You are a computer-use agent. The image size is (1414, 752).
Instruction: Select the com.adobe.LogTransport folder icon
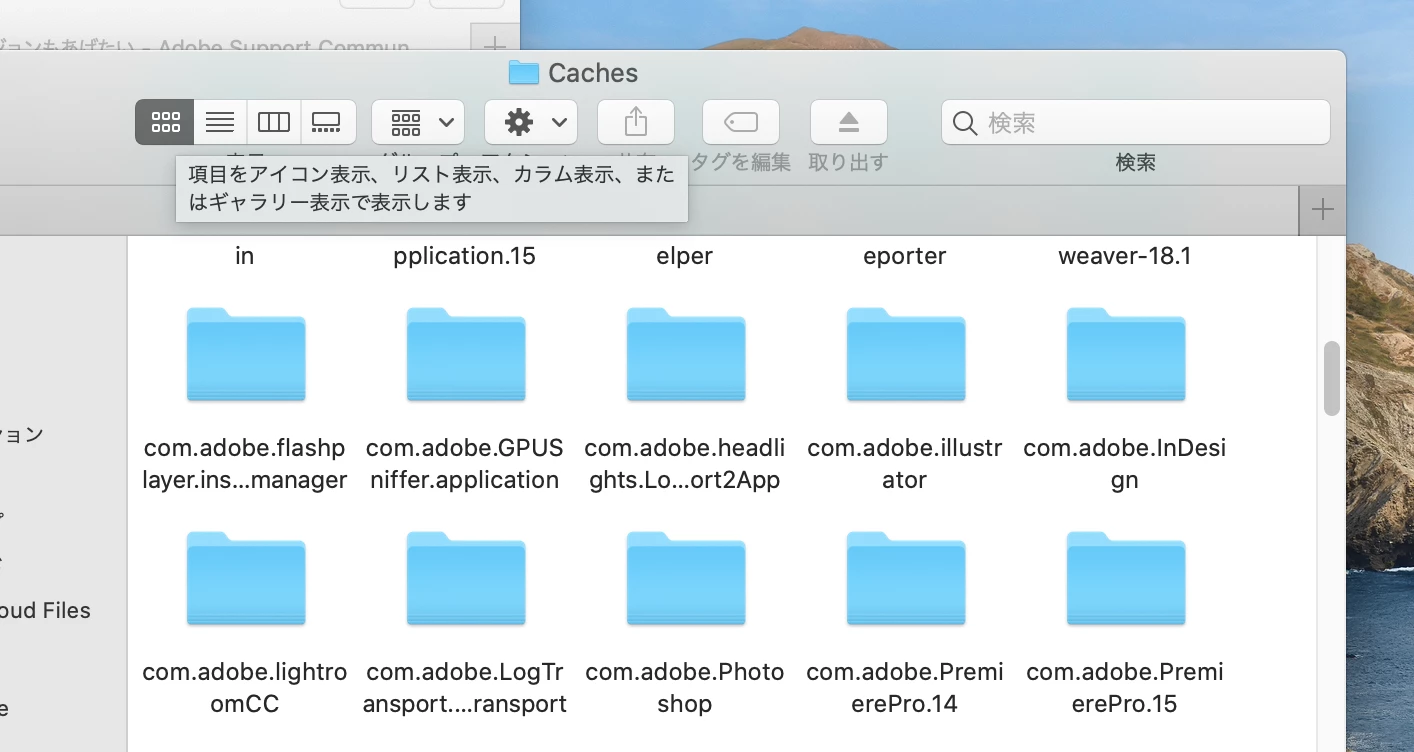pyautogui.click(x=466, y=579)
